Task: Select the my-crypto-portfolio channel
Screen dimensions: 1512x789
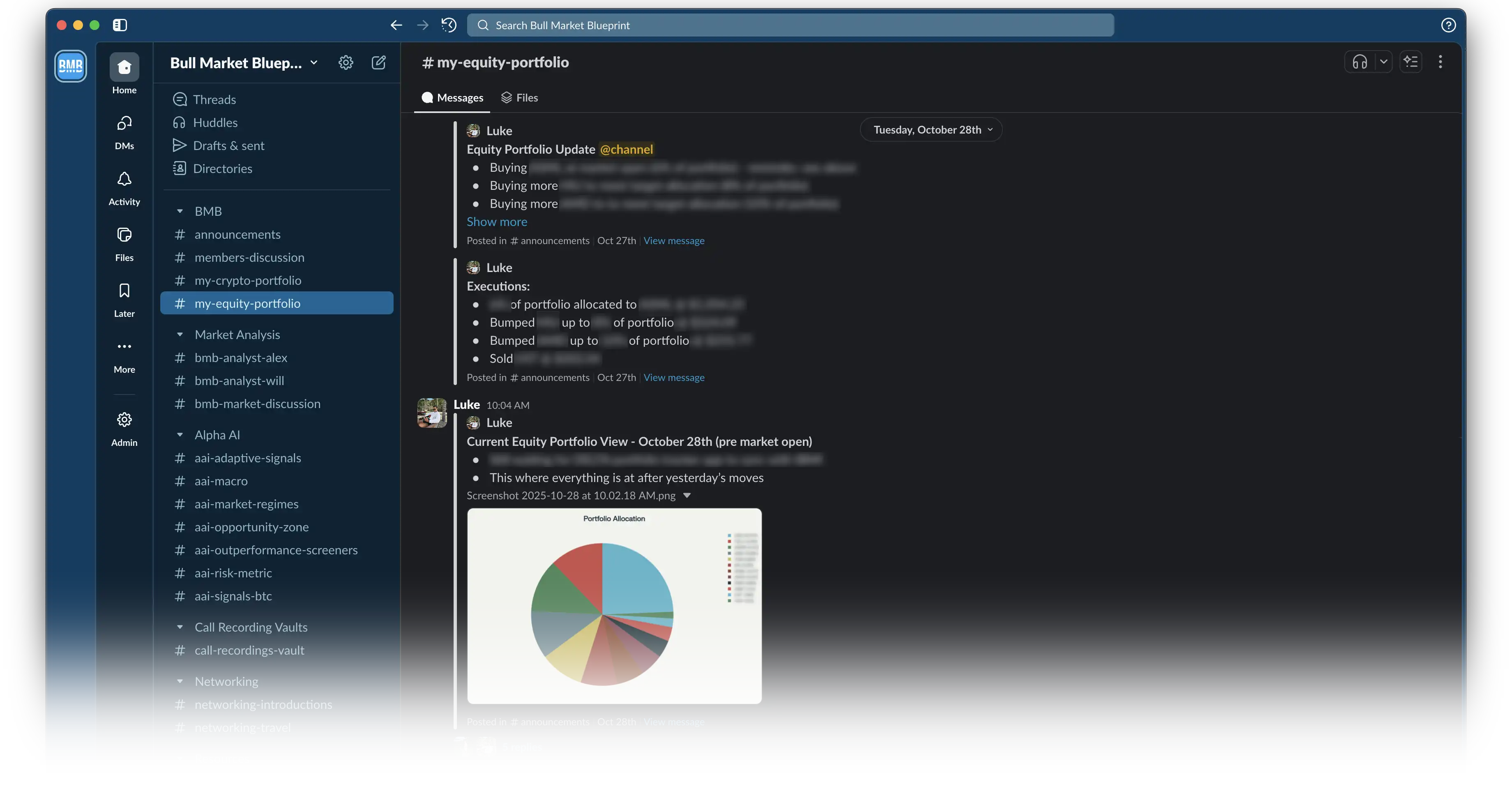Action: click(248, 281)
